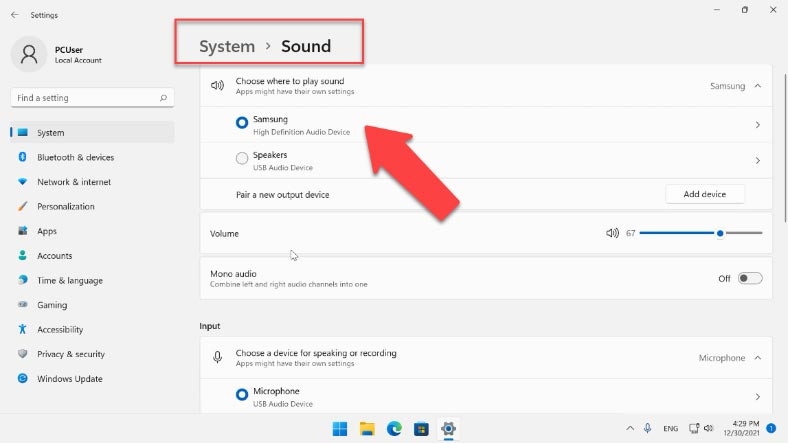Viewport: 788px width, 443px height.
Task: Collapse the Choose where to play sound section
Action: pyautogui.click(x=757, y=86)
